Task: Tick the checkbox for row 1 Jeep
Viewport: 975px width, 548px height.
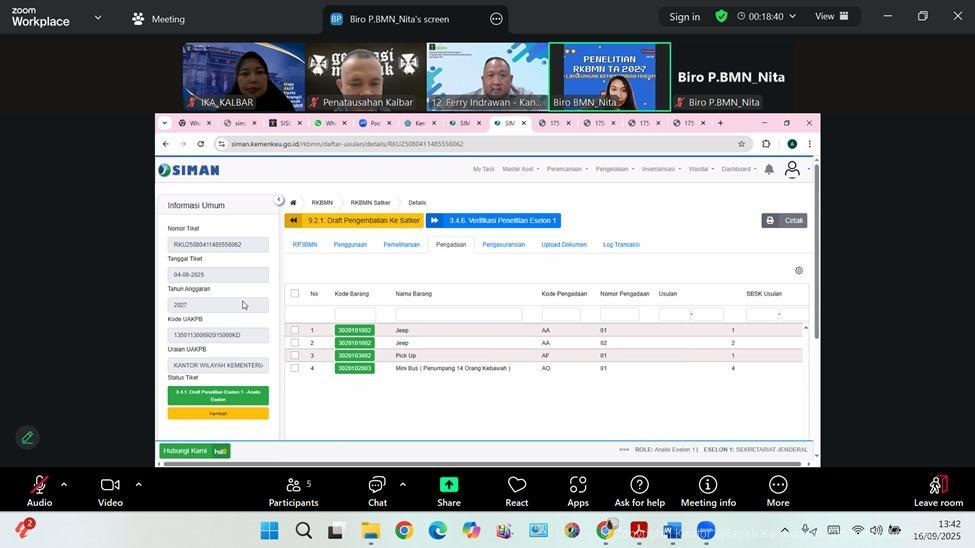Action: point(294,330)
